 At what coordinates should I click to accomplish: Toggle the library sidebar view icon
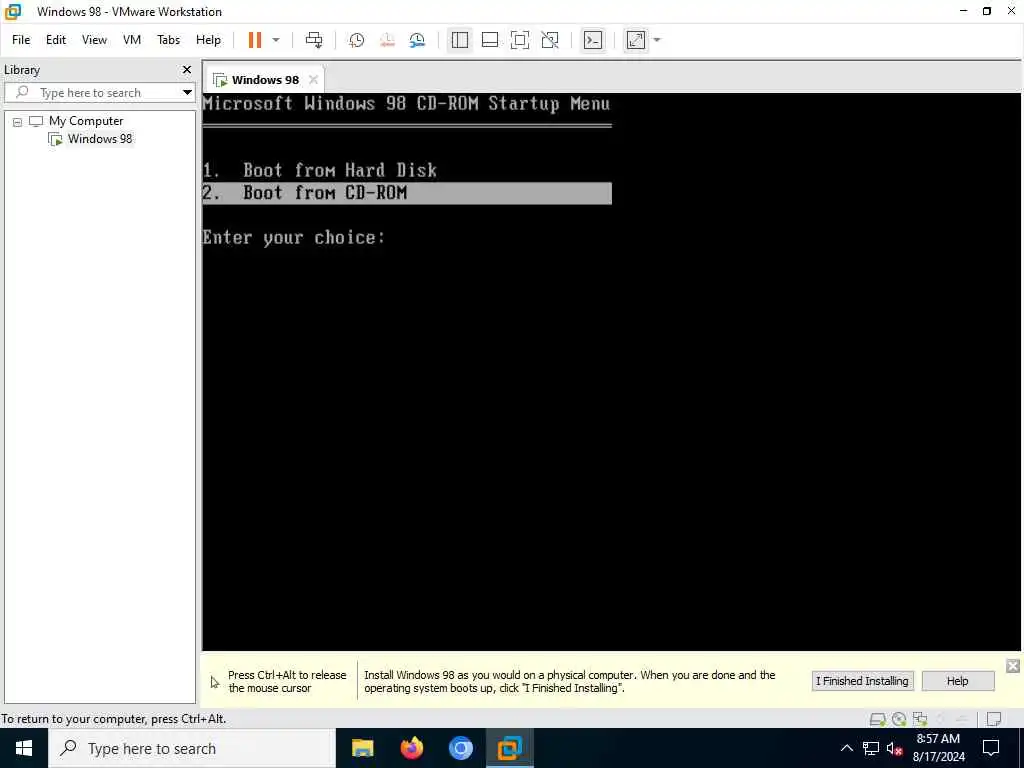[460, 40]
